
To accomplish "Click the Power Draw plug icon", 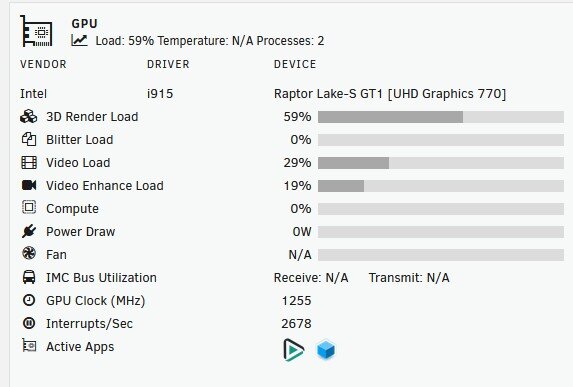I will pyautogui.click(x=29, y=231).
